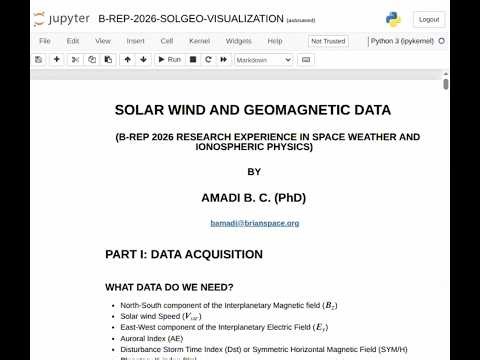
Task: Click the autosaved status text
Action: [301, 20]
